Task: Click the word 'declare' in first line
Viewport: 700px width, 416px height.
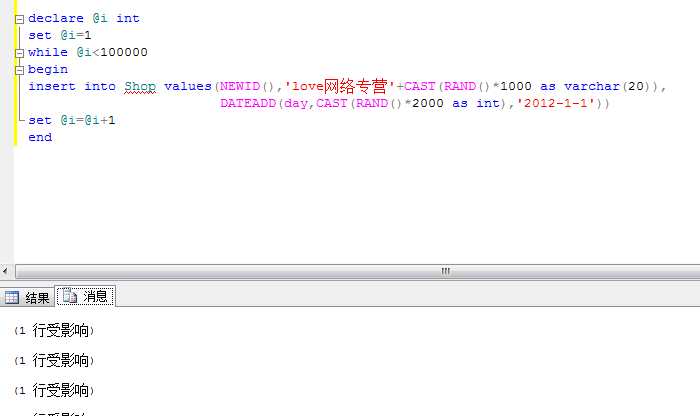Action: pos(56,18)
